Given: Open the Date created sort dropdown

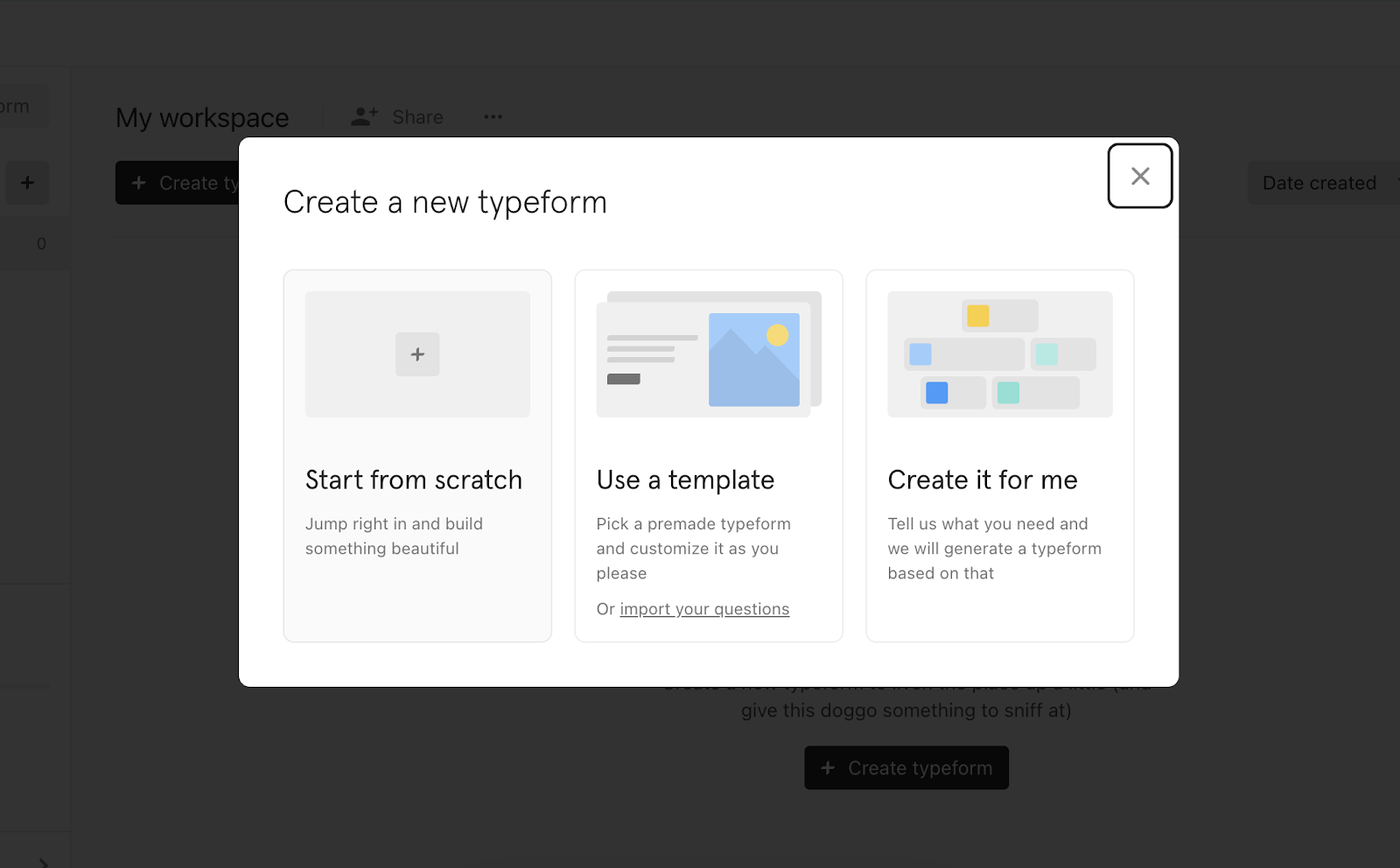Looking at the screenshot, I should [1324, 183].
